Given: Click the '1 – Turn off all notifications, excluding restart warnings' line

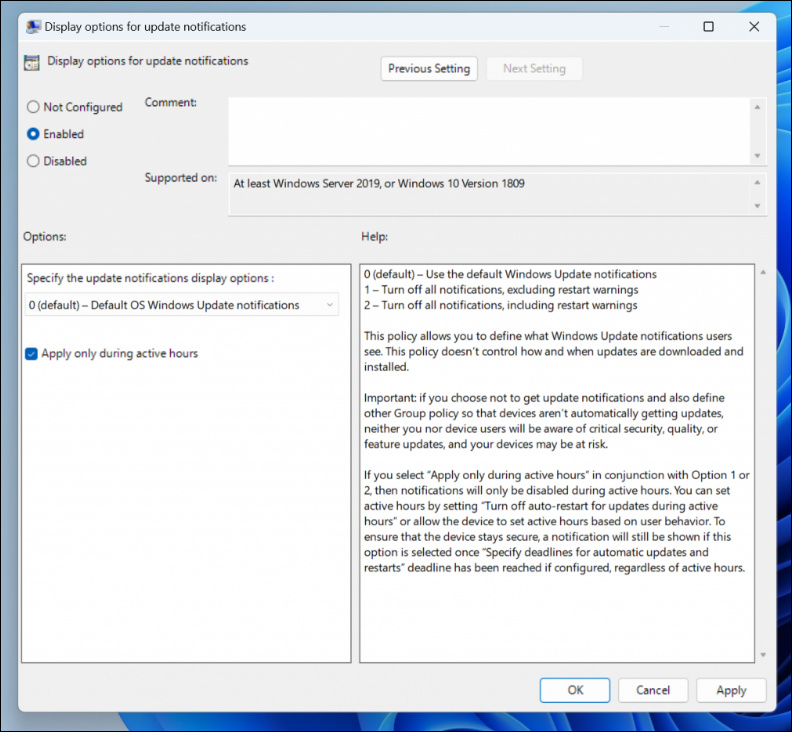Looking at the screenshot, I should (501, 290).
